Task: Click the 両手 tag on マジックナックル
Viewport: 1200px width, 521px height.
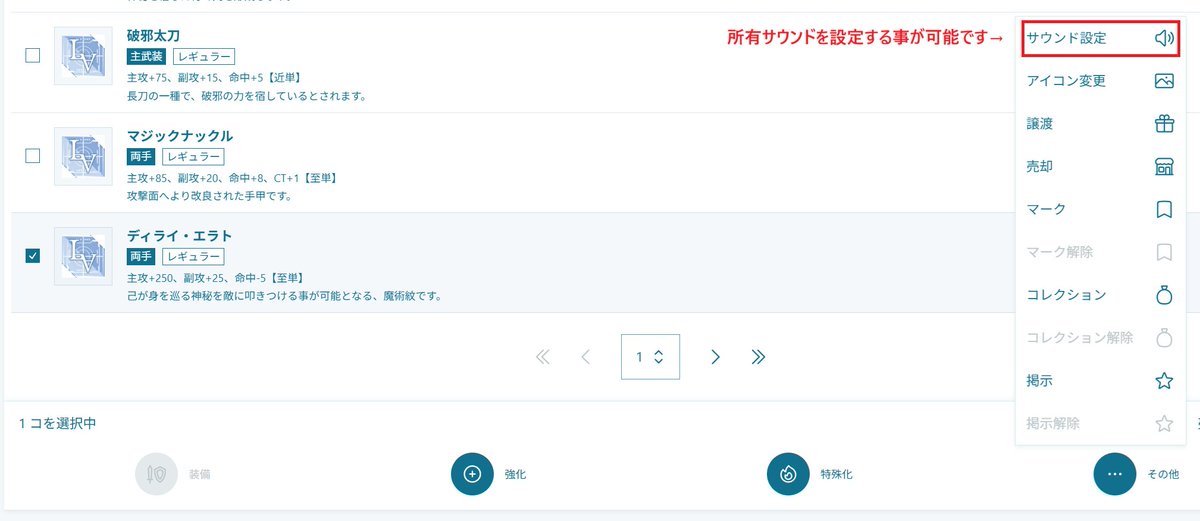Action: click(x=141, y=157)
